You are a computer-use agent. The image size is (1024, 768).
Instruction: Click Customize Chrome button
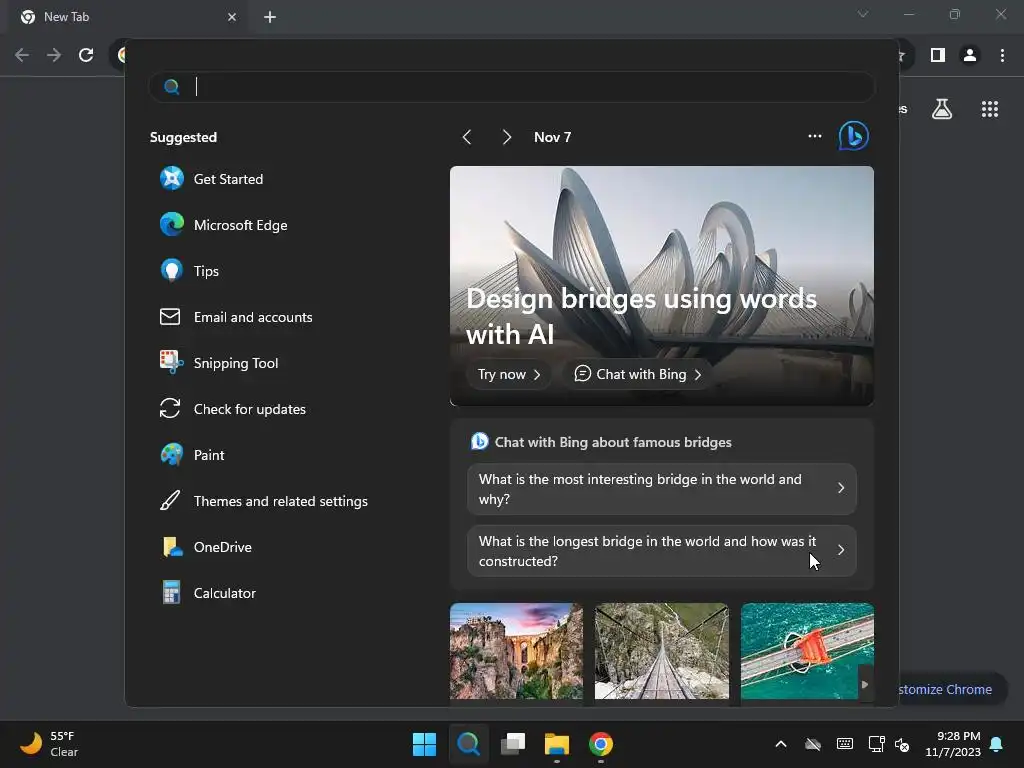tap(951, 689)
